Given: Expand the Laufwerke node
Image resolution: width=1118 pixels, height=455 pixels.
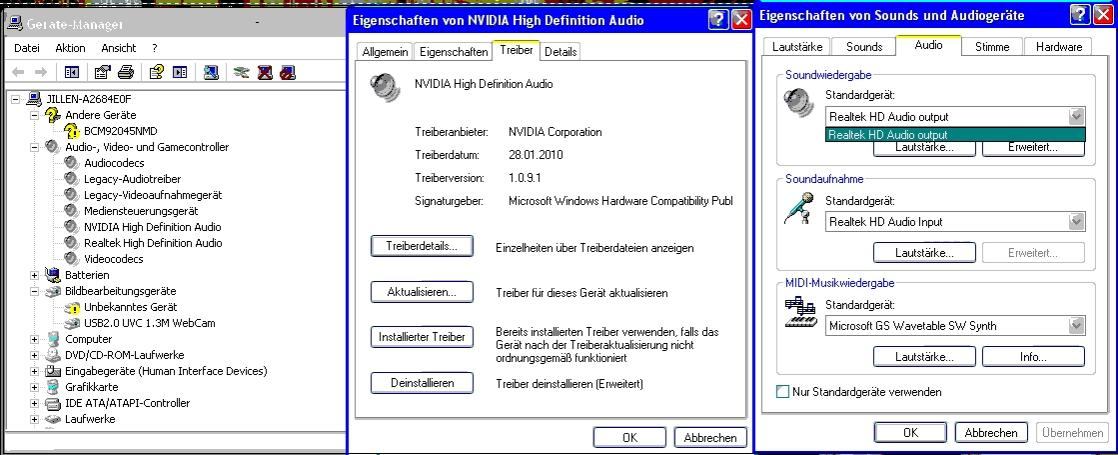Looking at the screenshot, I should tap(34, 419).
